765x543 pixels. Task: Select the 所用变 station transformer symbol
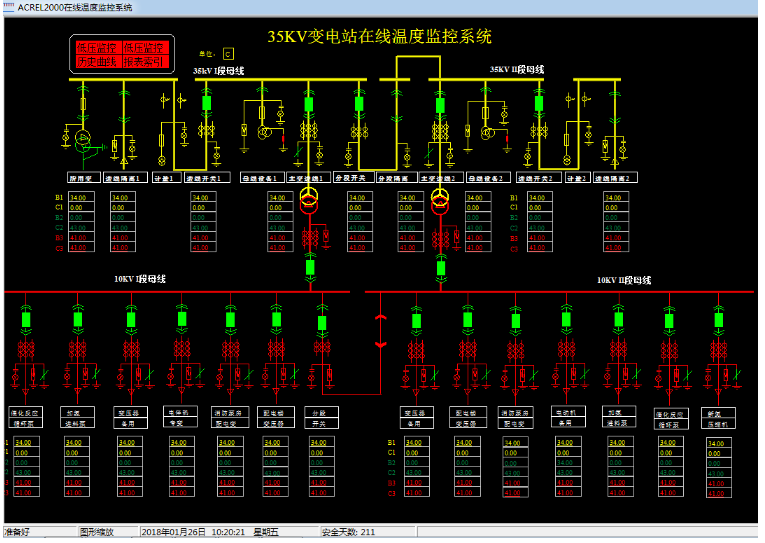tap(82, 138)
